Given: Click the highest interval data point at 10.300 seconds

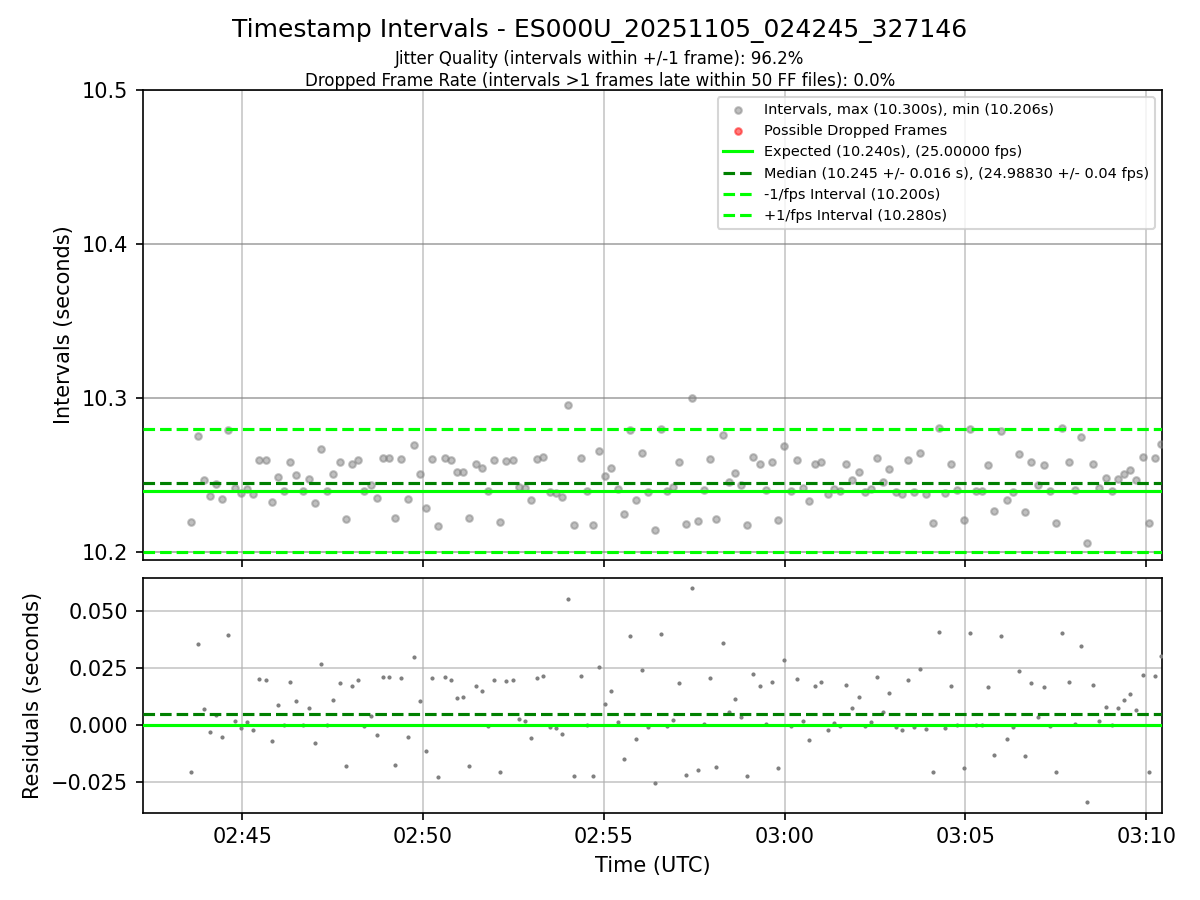Looking at the screenshot, I should tap(692, 398).
